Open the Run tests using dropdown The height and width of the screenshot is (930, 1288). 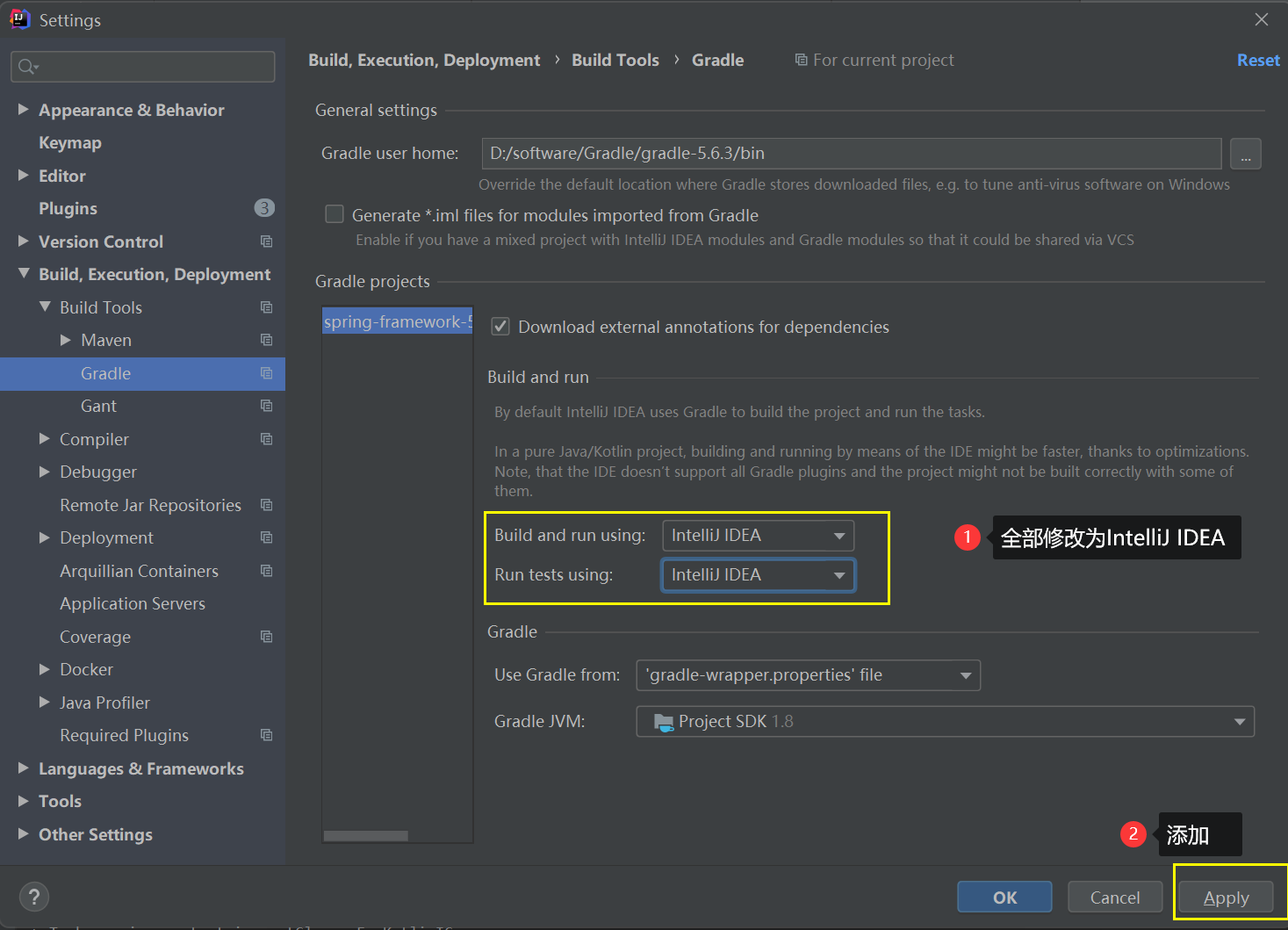tap(758, 575)
